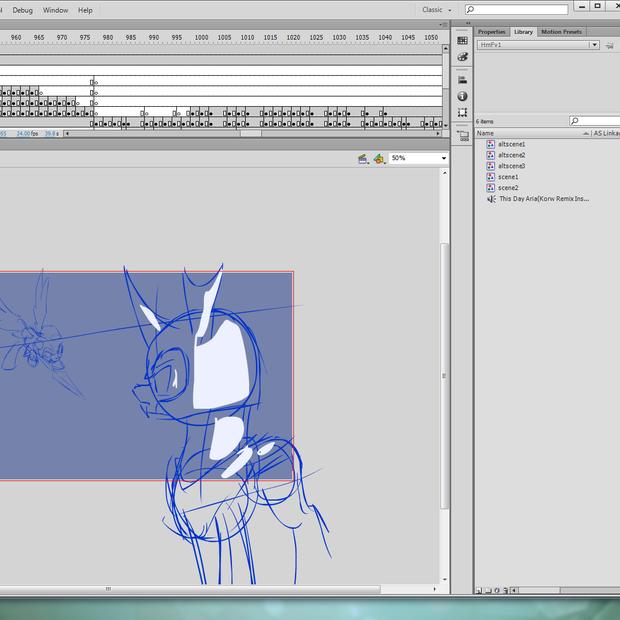Click stage scroll up arrow
Viewport: 620px width, 620px height.
click(444, 173)
